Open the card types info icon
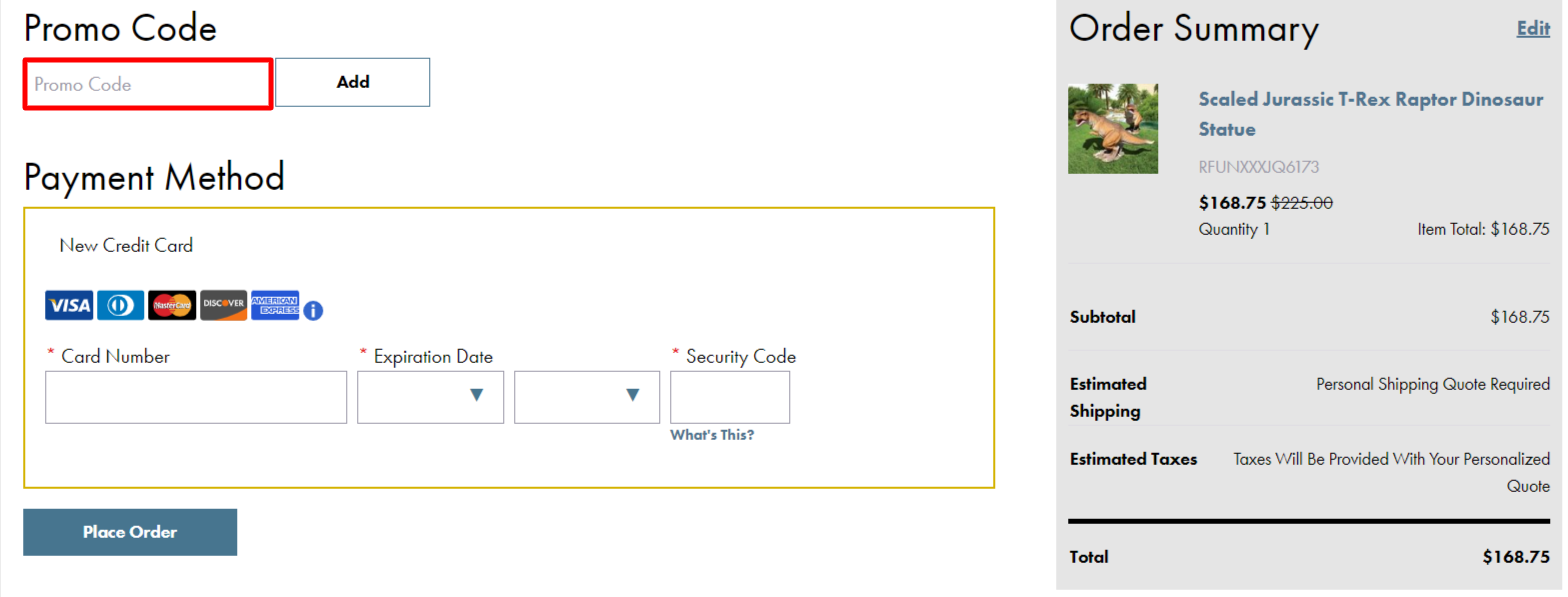The height and width of the screenshot is (597, 1568). [x=313, y=310]
